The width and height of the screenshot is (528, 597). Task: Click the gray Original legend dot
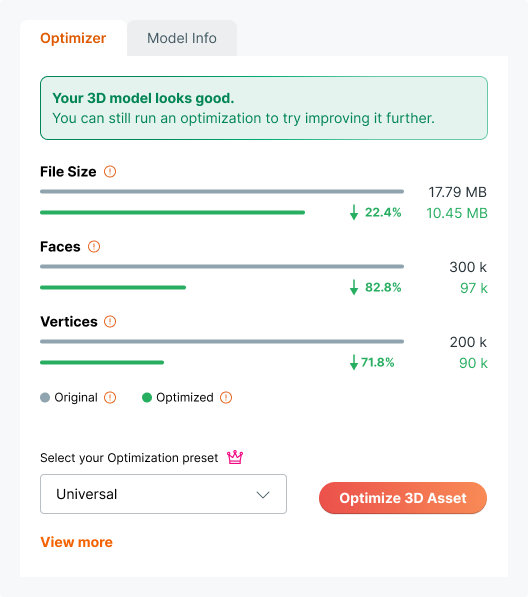[x=45, y=397]
